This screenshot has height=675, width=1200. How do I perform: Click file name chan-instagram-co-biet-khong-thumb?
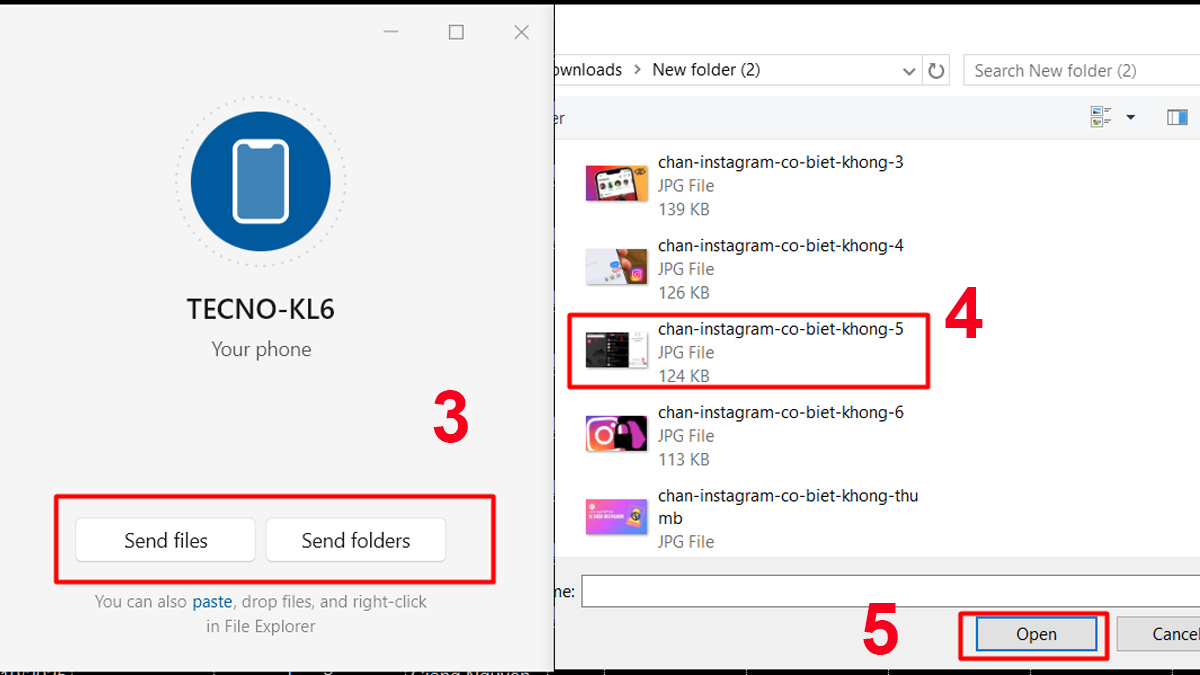tap(788, 507)
